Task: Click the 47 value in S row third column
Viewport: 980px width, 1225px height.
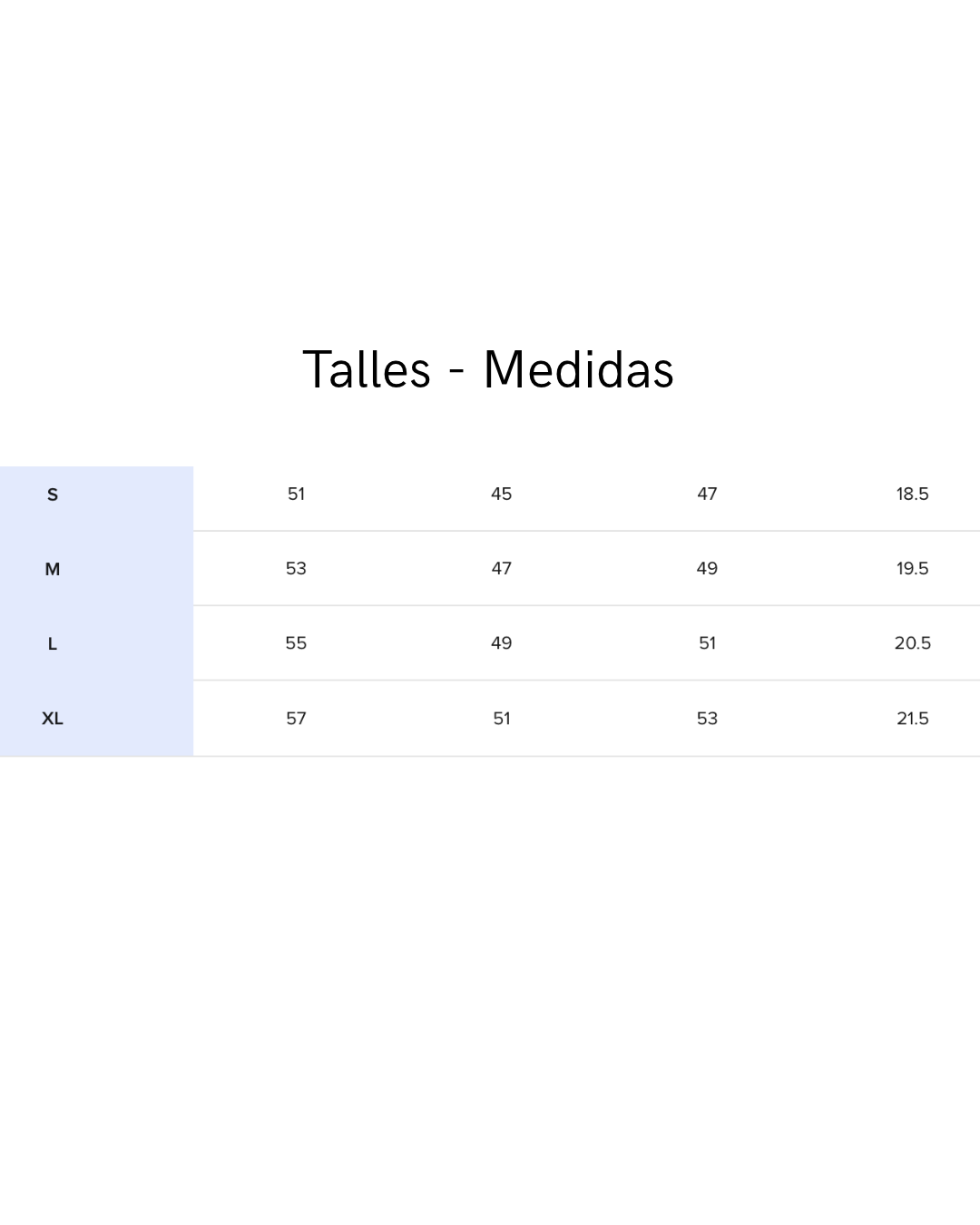Action: [707, 494]
